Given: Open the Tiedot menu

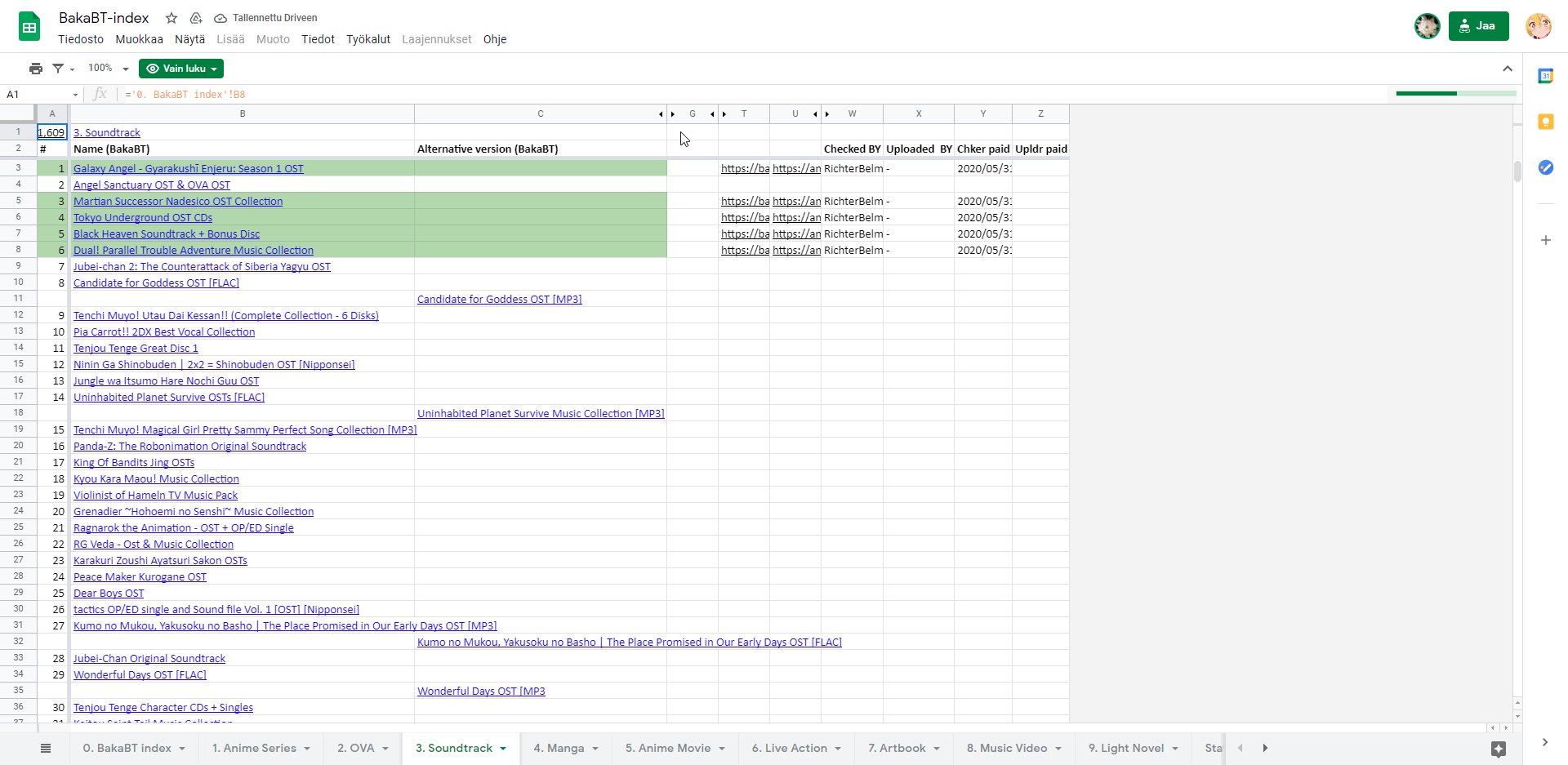Looking at the screenshot, I should pyautogui.click(x=318, y=39).
